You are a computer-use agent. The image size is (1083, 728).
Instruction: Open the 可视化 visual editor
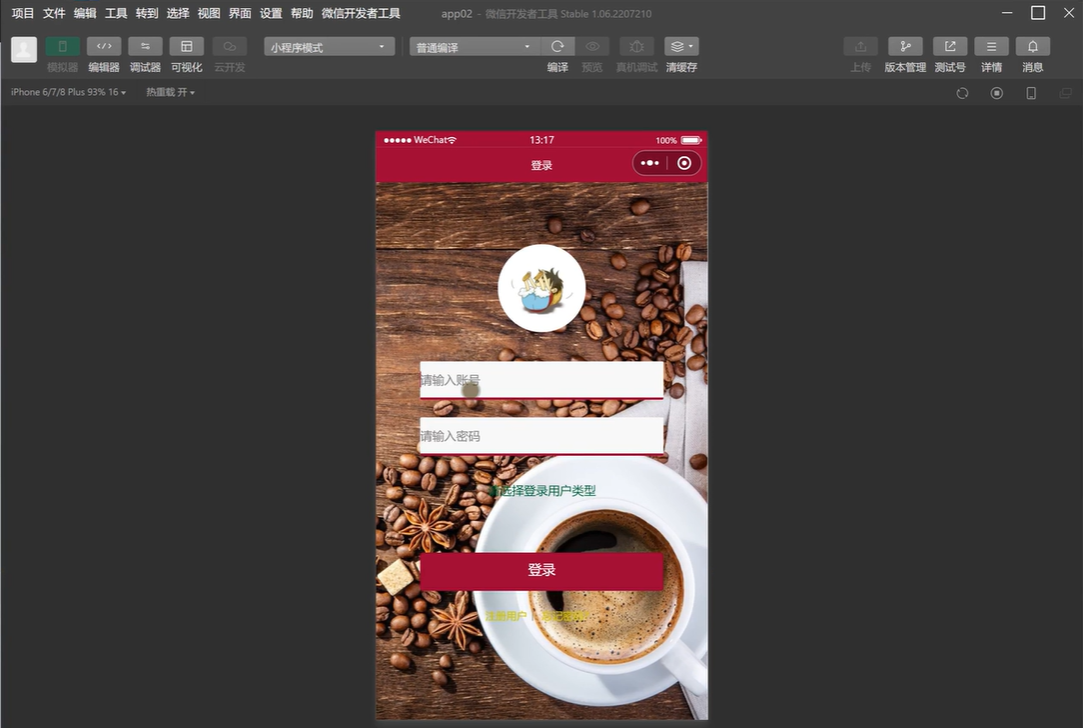tap(186, 47)
